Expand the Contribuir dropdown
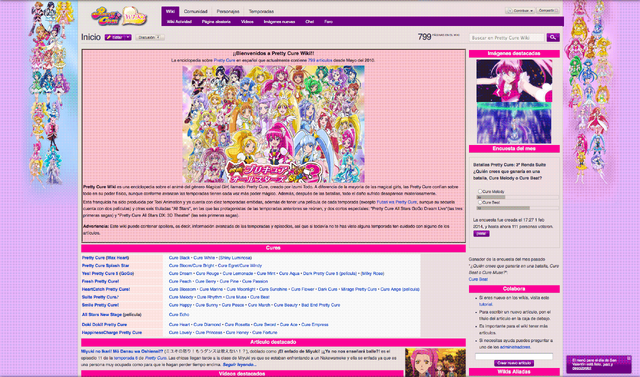This screenshot has width=640, height=377. pos(520,11)
